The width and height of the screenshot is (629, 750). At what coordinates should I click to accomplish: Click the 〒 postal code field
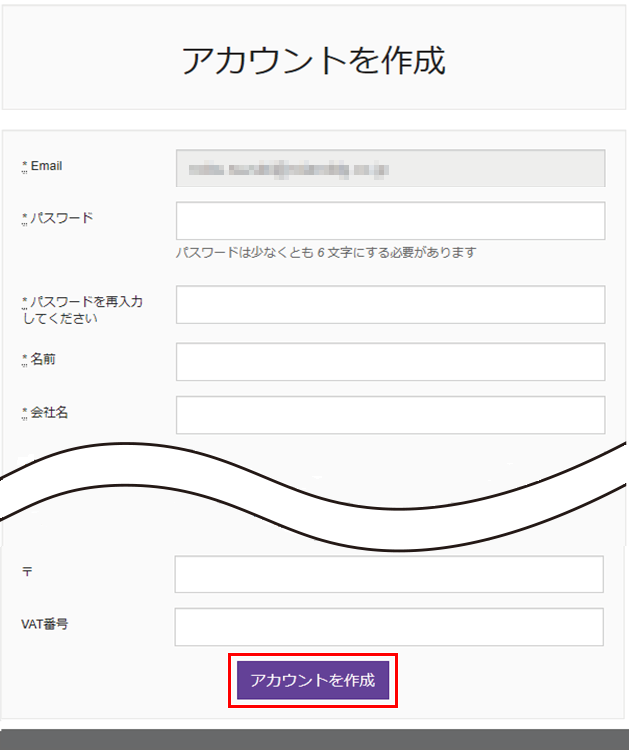(x=389, y=574)
